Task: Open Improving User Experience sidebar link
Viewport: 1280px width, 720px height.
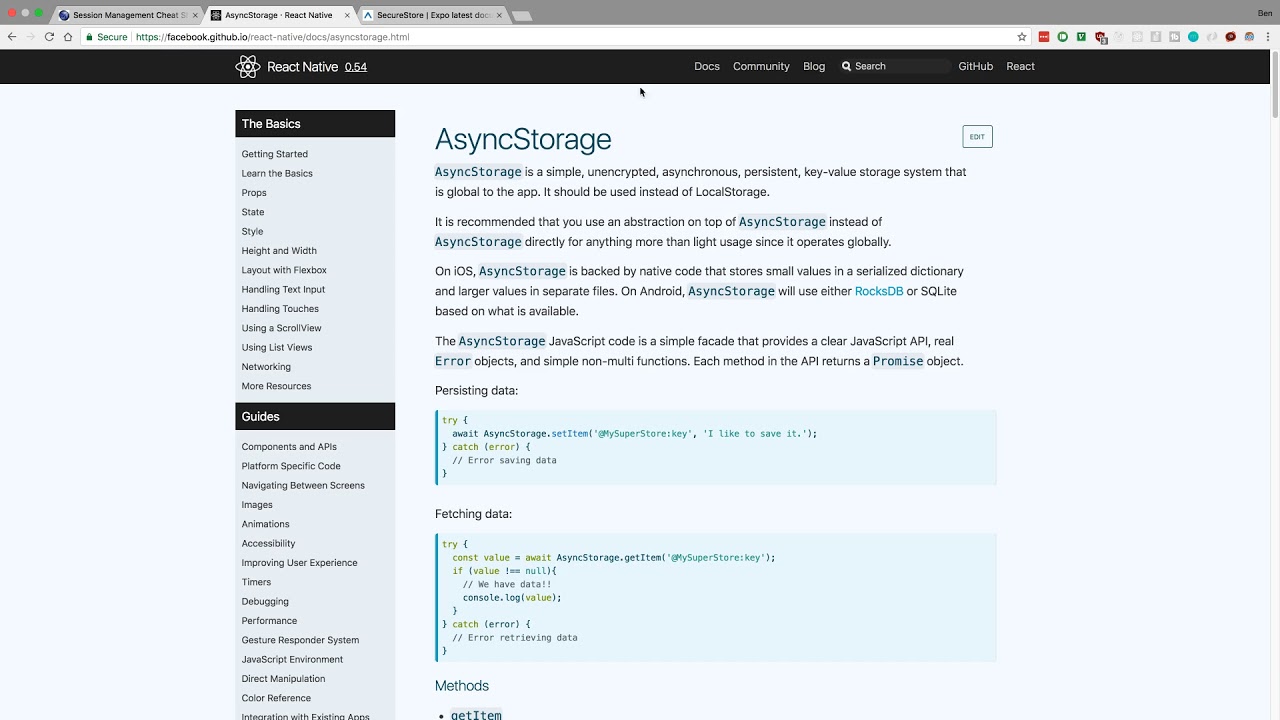Action: pyautogui.click(x=299, y=563)
